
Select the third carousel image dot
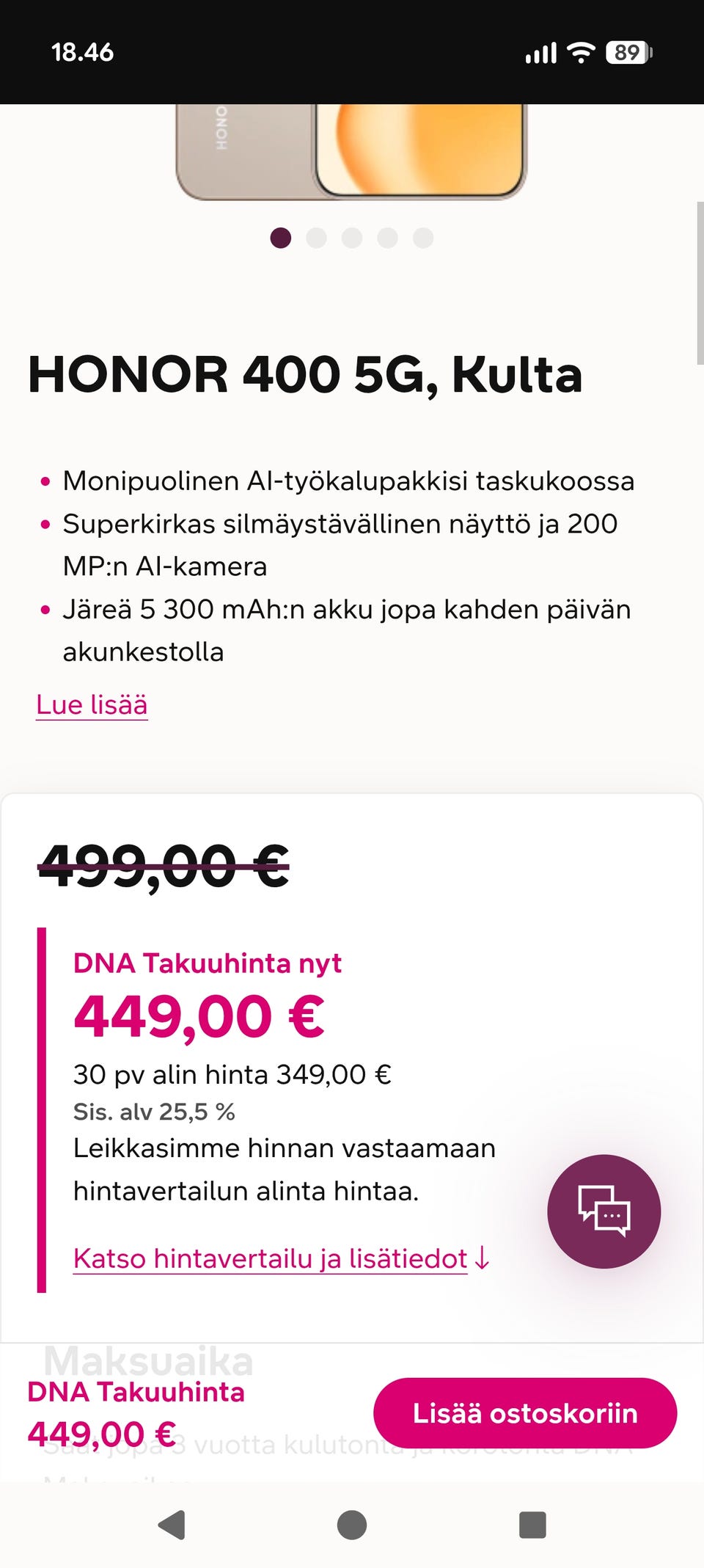(352, 238)
